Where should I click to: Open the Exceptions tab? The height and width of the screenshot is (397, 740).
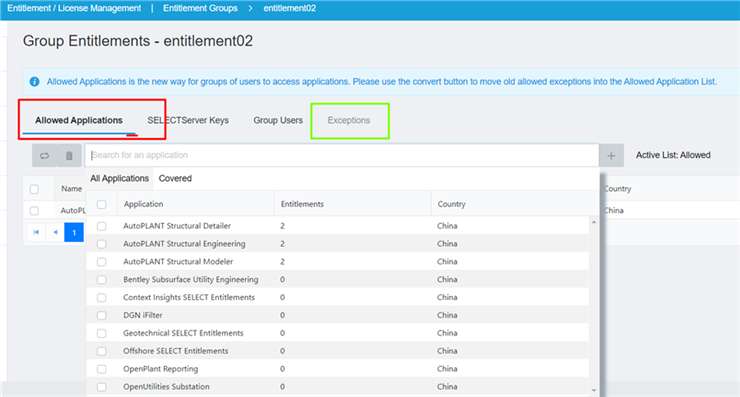pos(349,120)
